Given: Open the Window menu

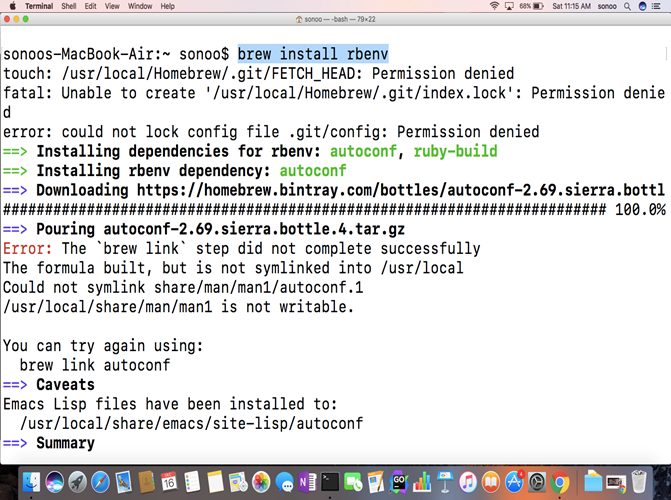Looking at the screenshot, I should [140, 6].
